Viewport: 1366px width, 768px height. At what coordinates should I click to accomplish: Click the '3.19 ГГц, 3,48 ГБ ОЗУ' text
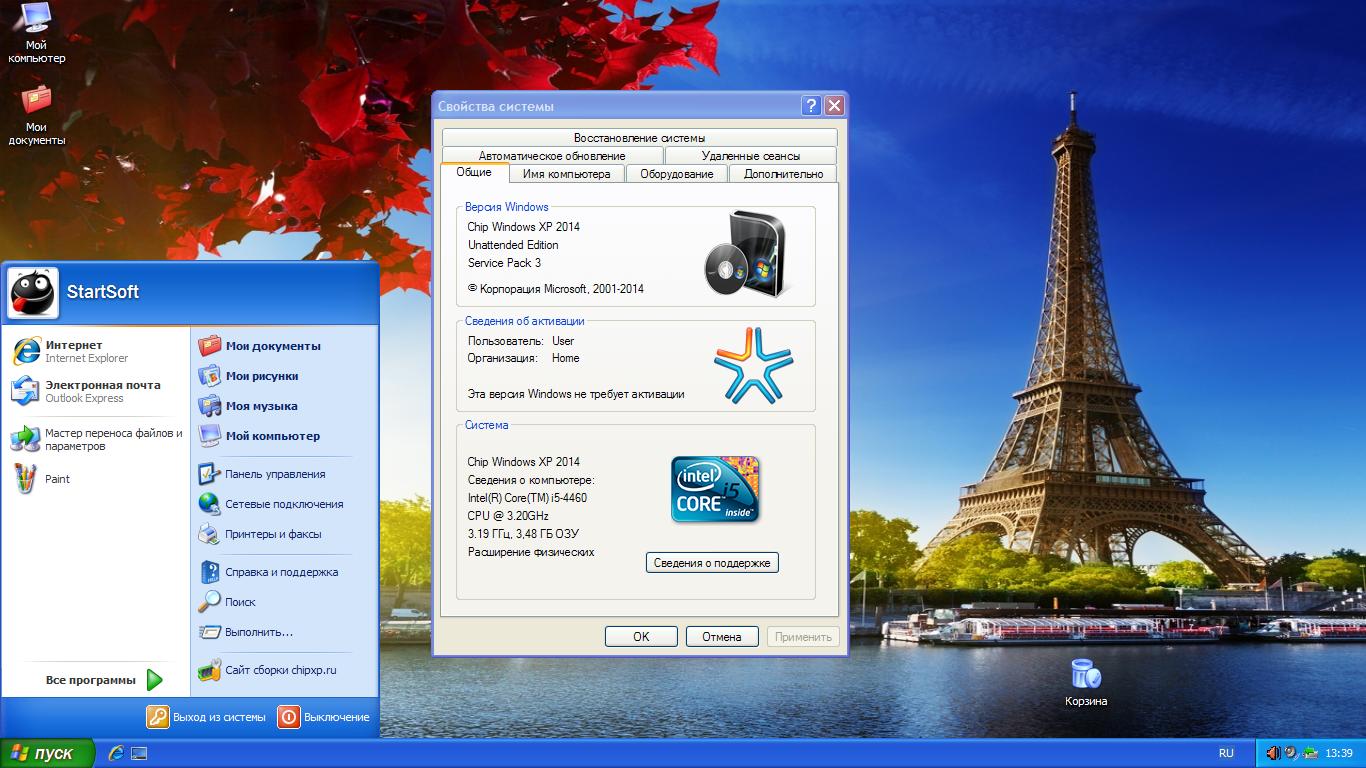point(523,534)
